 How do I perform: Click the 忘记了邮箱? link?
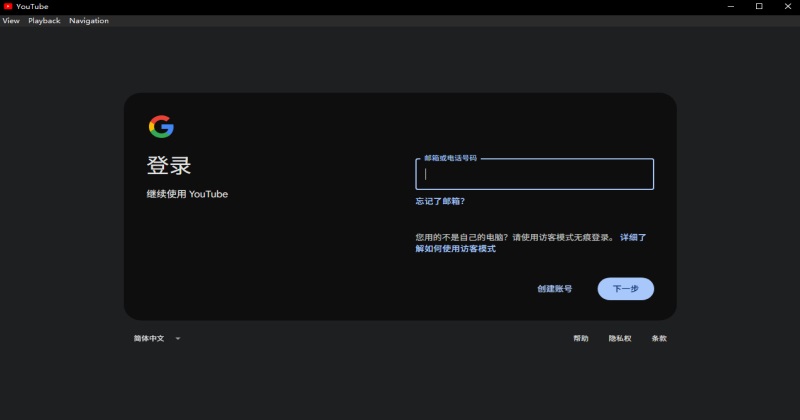pos(440,201)
